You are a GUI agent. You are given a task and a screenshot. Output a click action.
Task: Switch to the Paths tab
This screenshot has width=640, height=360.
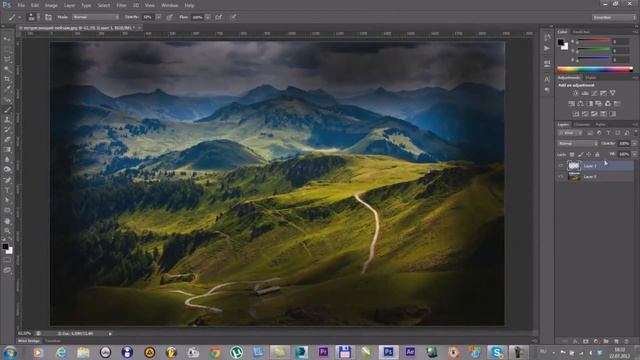[x=600, y=124]
